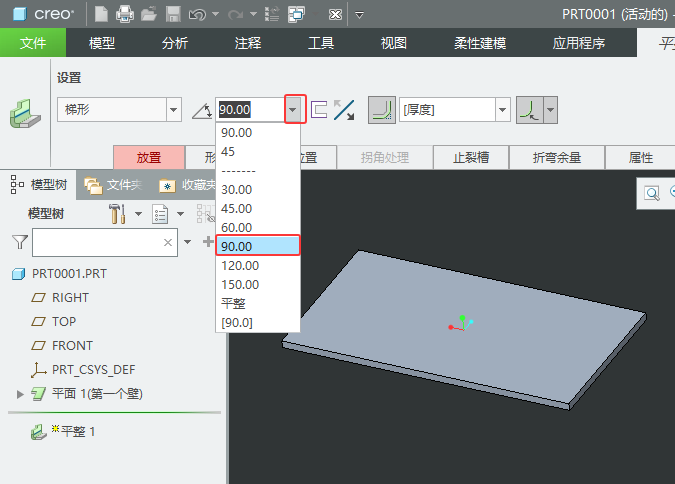The height and width of the screenshot is (484, 675).
Task: Switch to the 柔性建模 ribbon tab
Action: (x=480, y=43)
